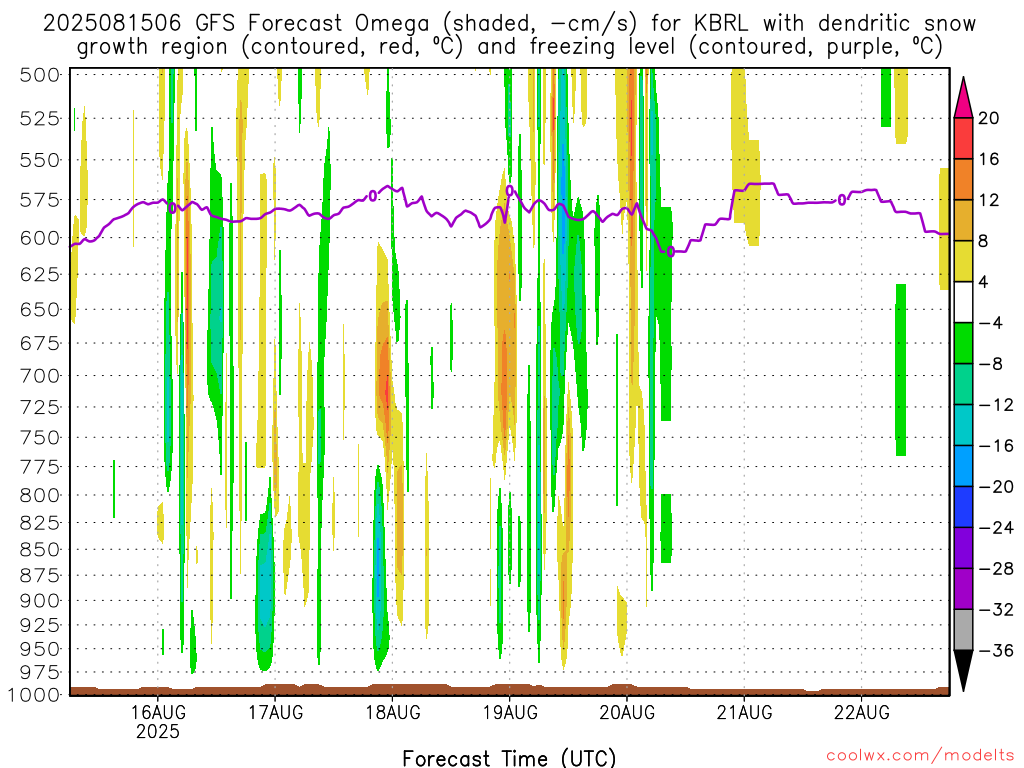
Task: Click the yellow colorbar segment between 4 and 8
Action: (x=963, y=261)
